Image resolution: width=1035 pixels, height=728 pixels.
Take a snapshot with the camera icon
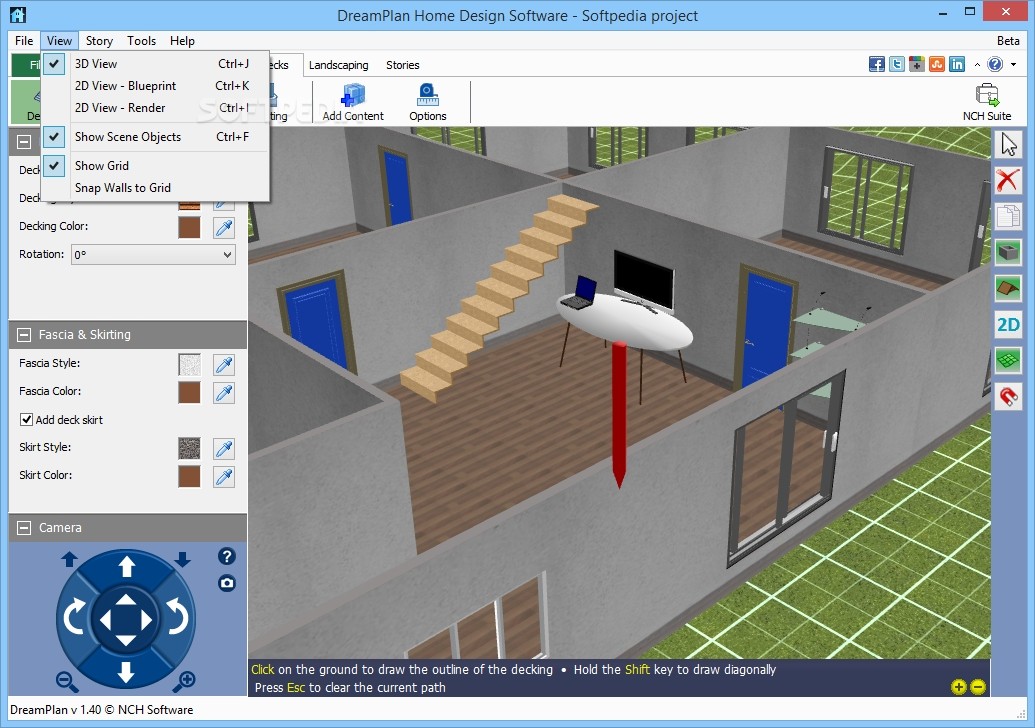coord(226,583)
